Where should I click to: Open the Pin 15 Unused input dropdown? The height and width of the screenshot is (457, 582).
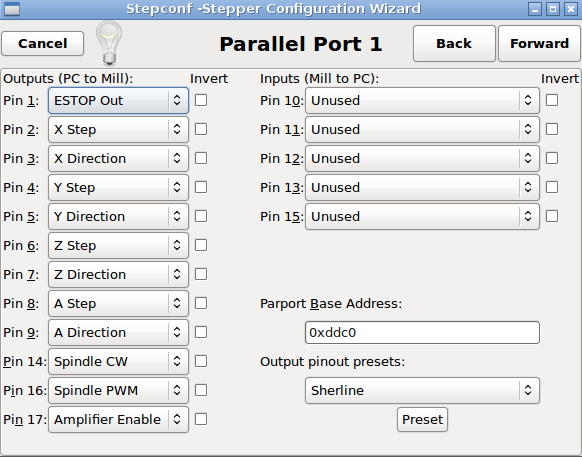click(x=422, y=216)
